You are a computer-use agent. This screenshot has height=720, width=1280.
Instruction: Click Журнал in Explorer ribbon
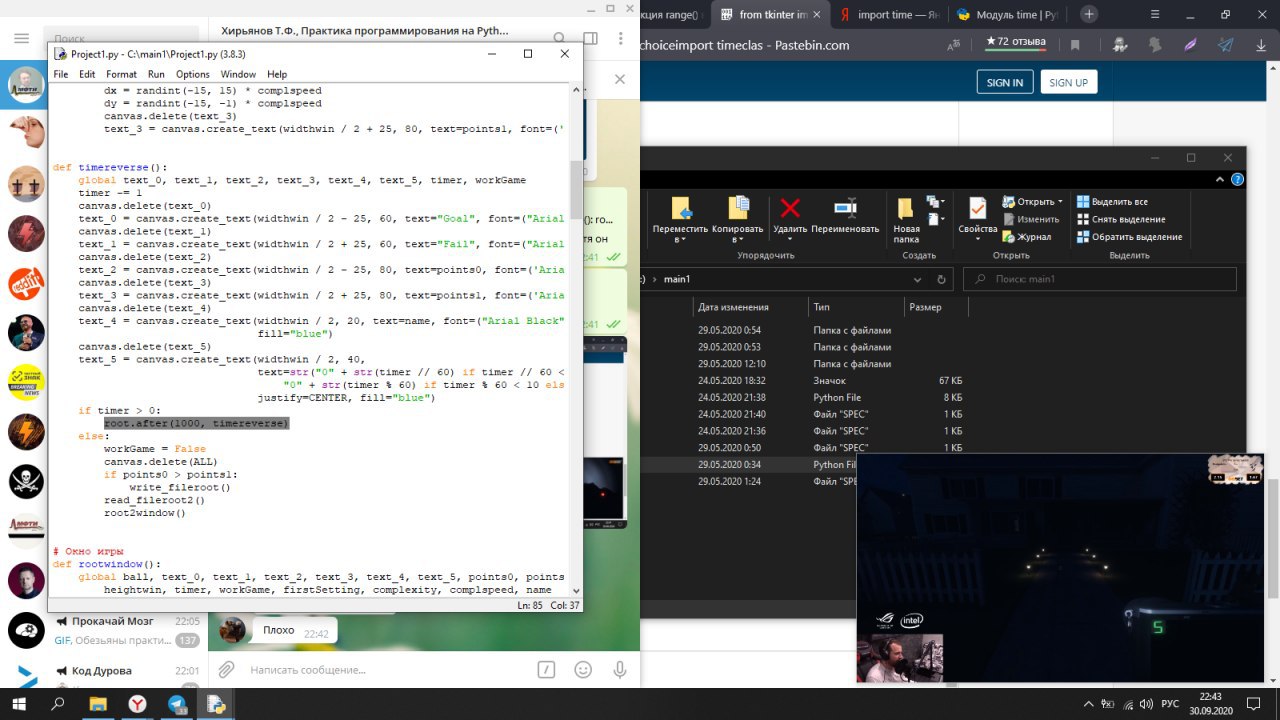coord(1027,237)
